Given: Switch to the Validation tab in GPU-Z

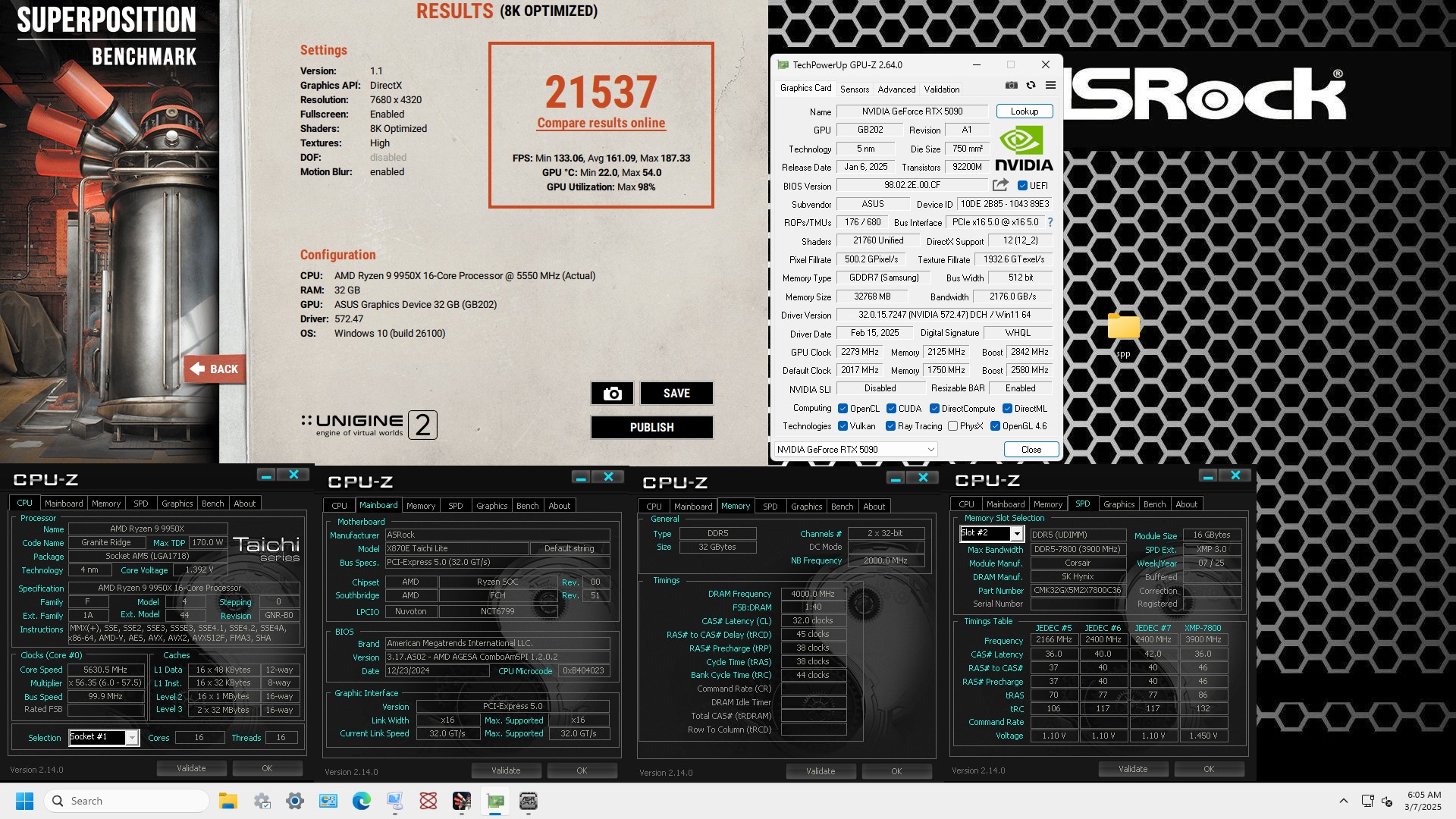Looking at the screenshot, I should point(941,89).
